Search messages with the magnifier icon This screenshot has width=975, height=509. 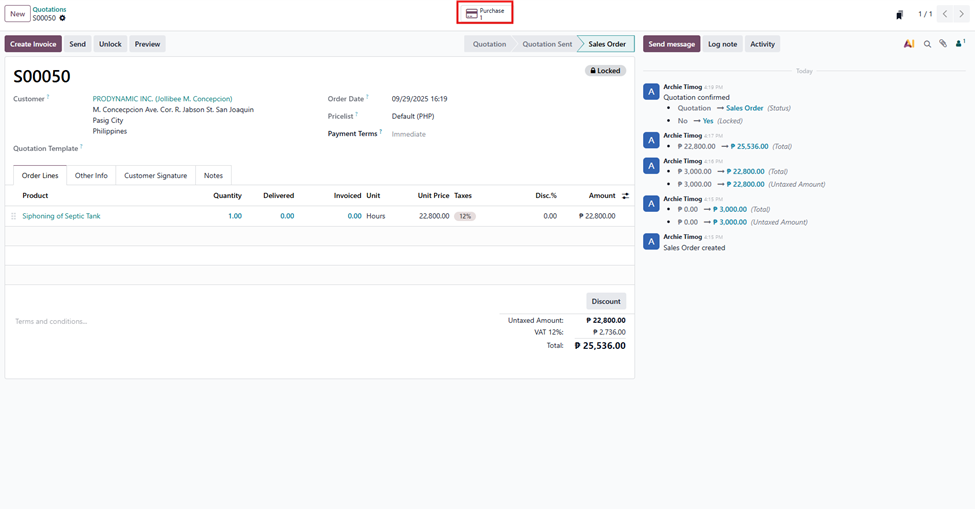[927, 44]
